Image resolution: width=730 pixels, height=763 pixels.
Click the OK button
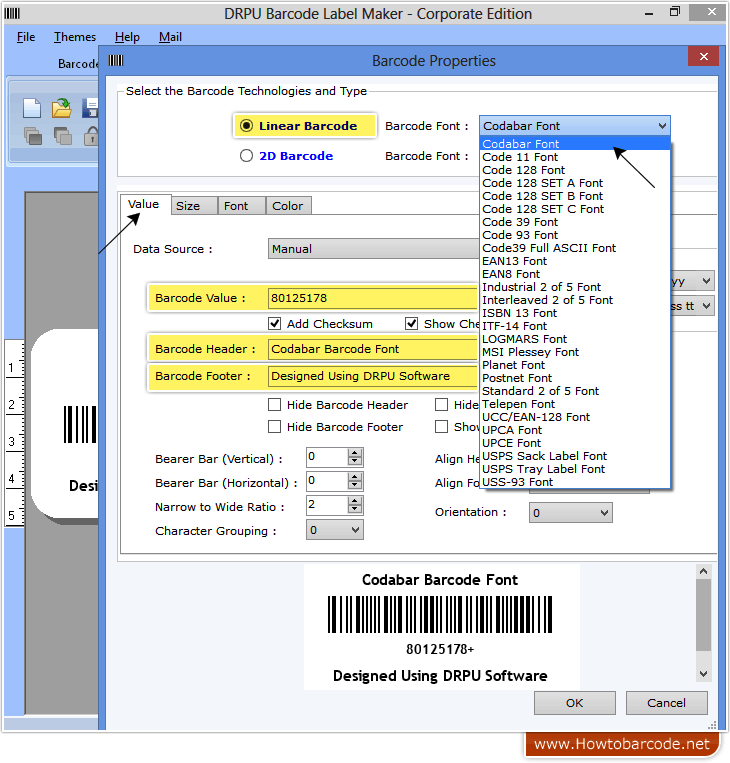(575, 703)
